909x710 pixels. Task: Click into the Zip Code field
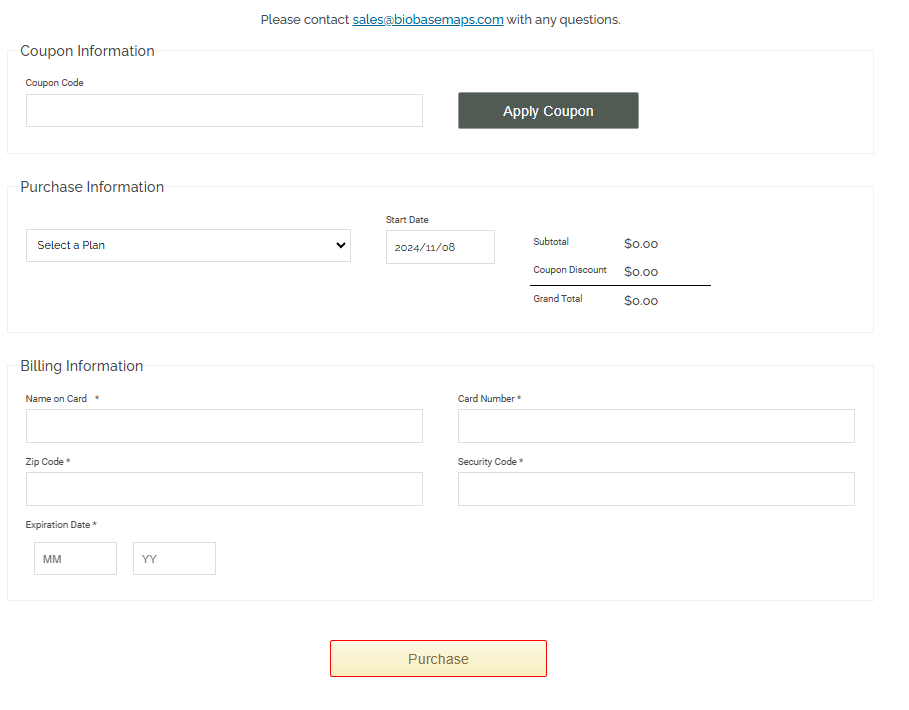pyautogui.click(x=224, y=489)
